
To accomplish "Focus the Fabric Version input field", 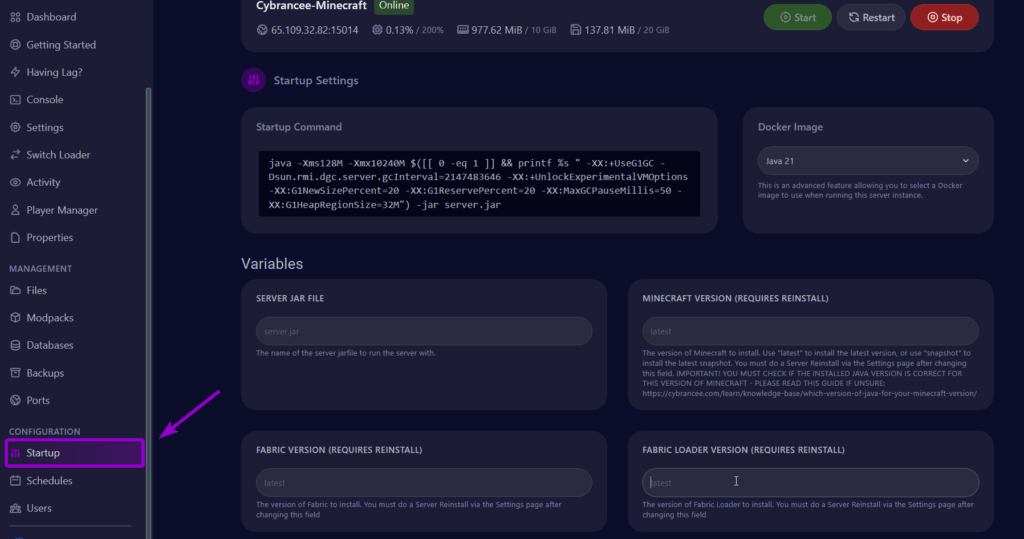I will tap(424, 483).
